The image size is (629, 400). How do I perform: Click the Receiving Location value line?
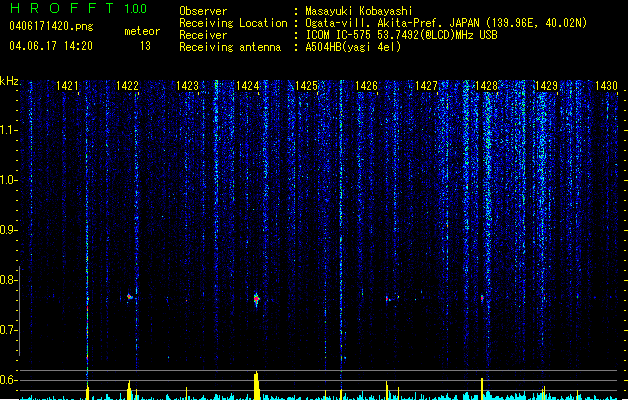click(x=446, y=23)
